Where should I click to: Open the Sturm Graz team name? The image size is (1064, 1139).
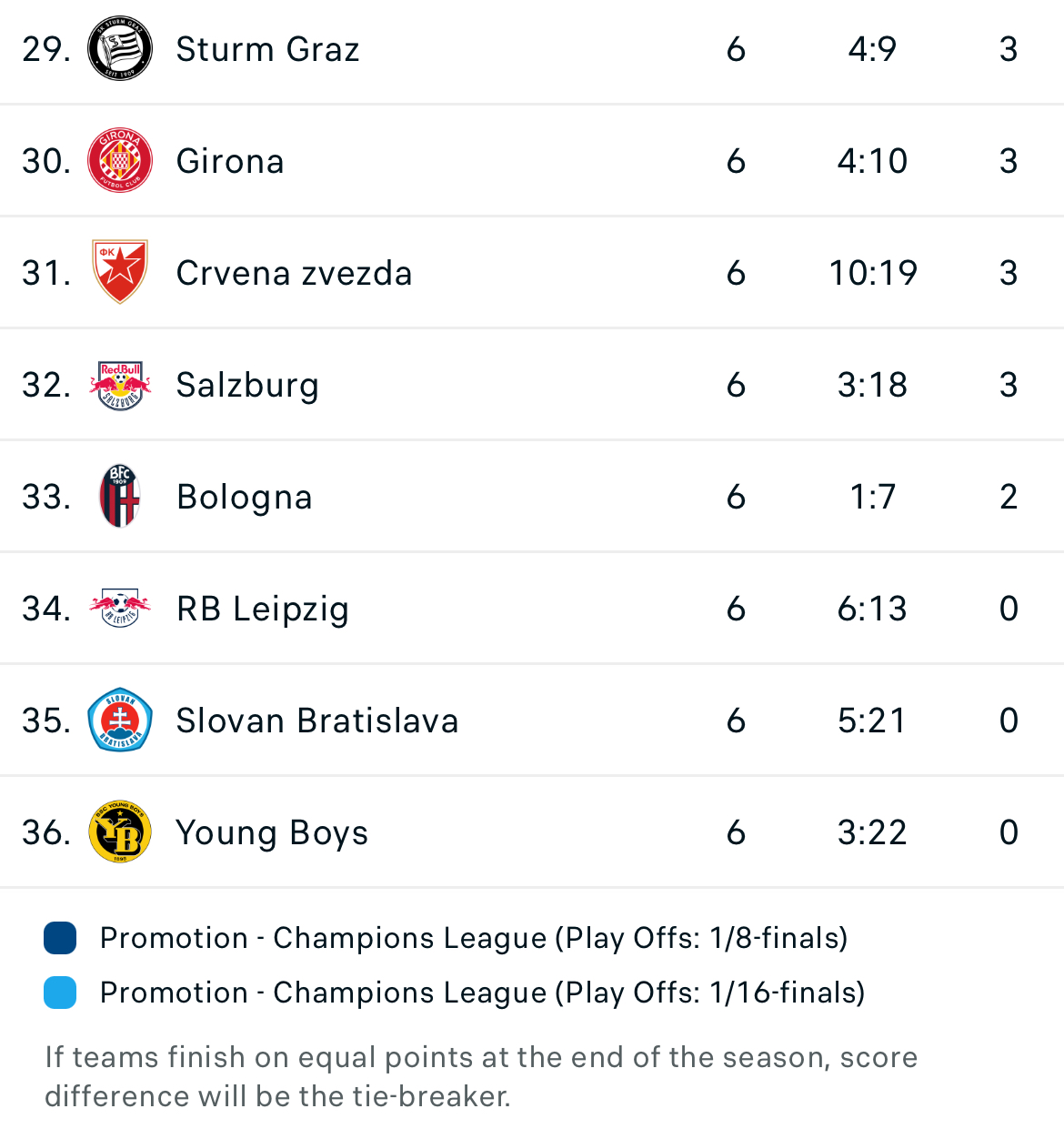coord(267,49)
